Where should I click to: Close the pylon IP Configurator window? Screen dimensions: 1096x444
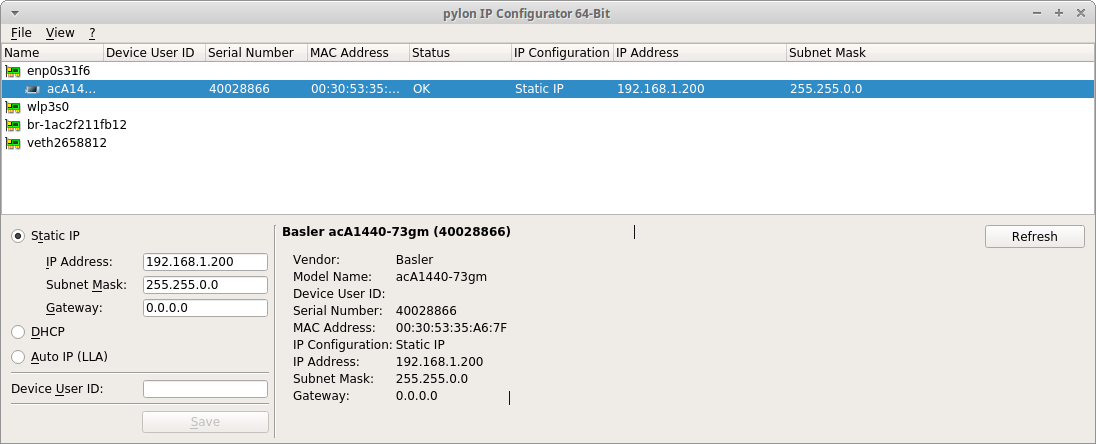coord(1079,13)
